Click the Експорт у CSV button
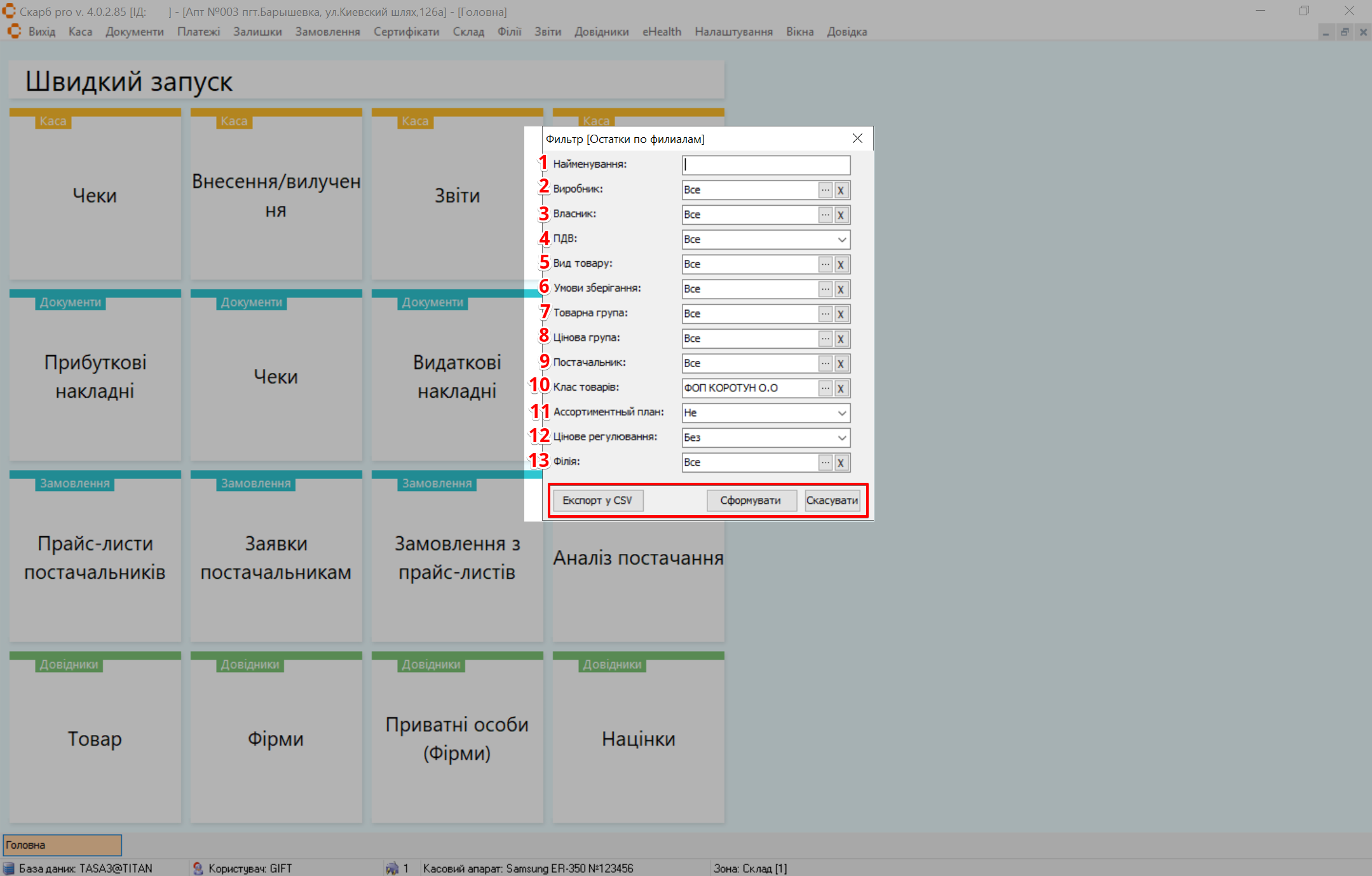Screen dimensions: 1372x876 pyautogui.click(x=597, y=501)
